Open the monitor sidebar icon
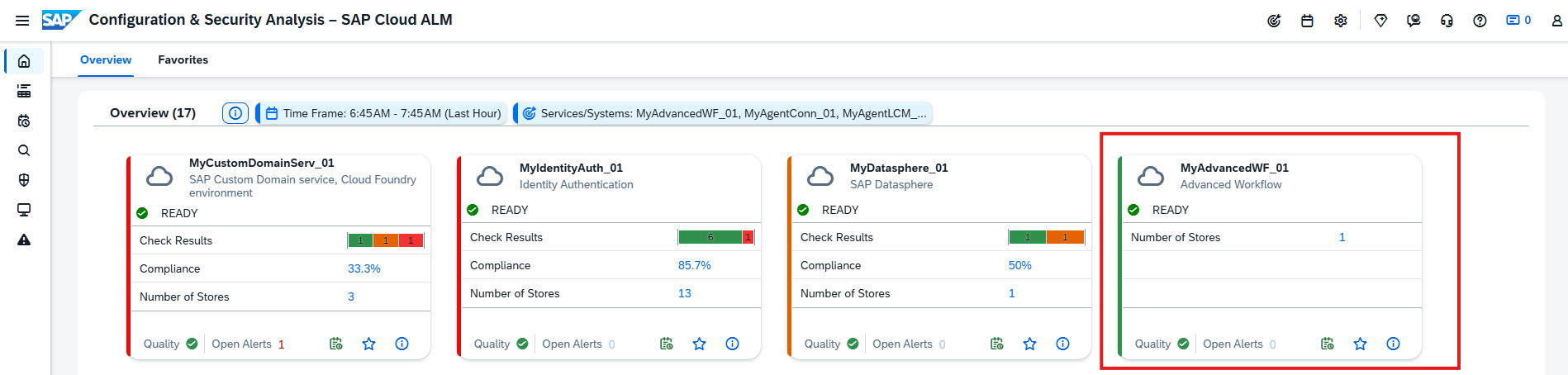This screenshot has width=1568, height=375. coord(24,210)
